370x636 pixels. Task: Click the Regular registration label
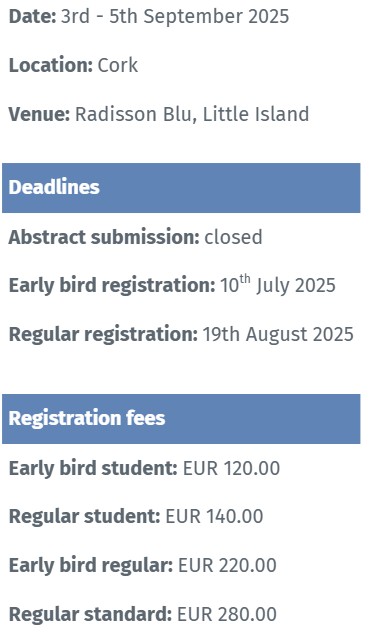point(103,335)
